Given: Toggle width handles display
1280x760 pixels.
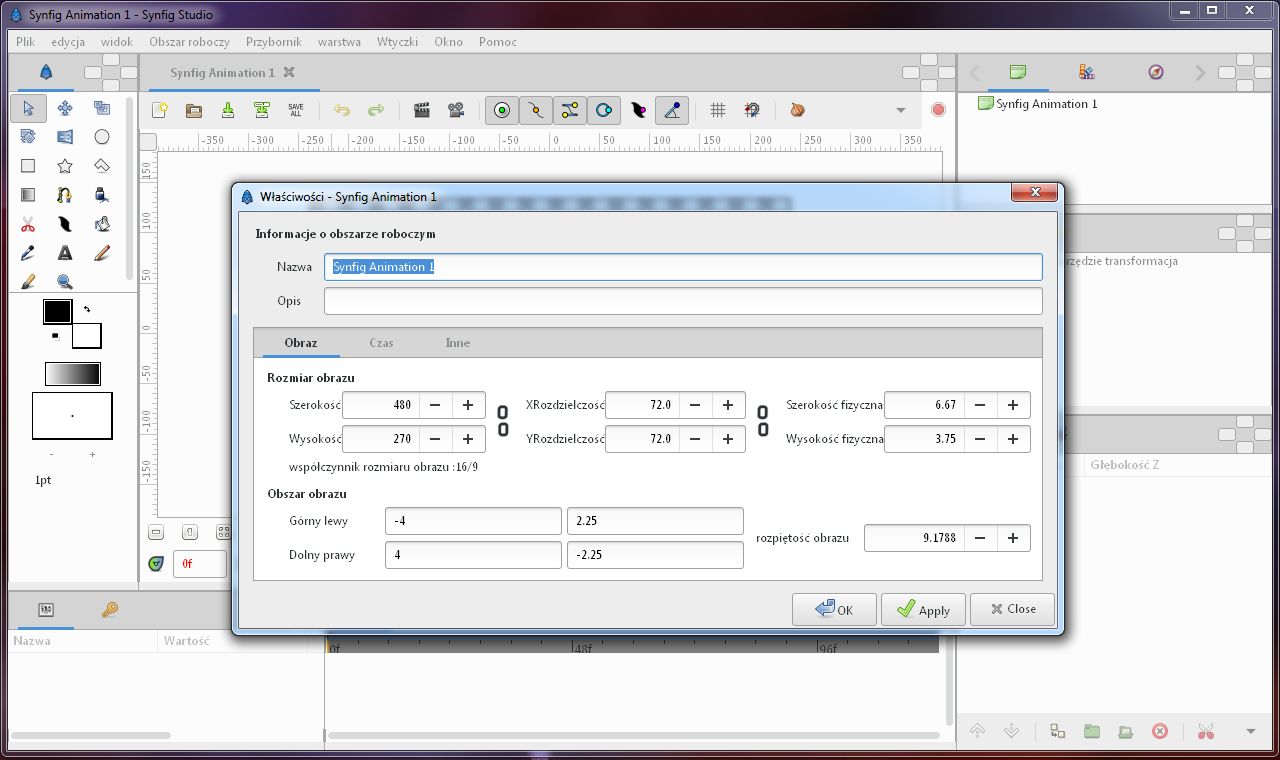Looking at the screenshot, I should pyautogui.click(x=638, y=110).
